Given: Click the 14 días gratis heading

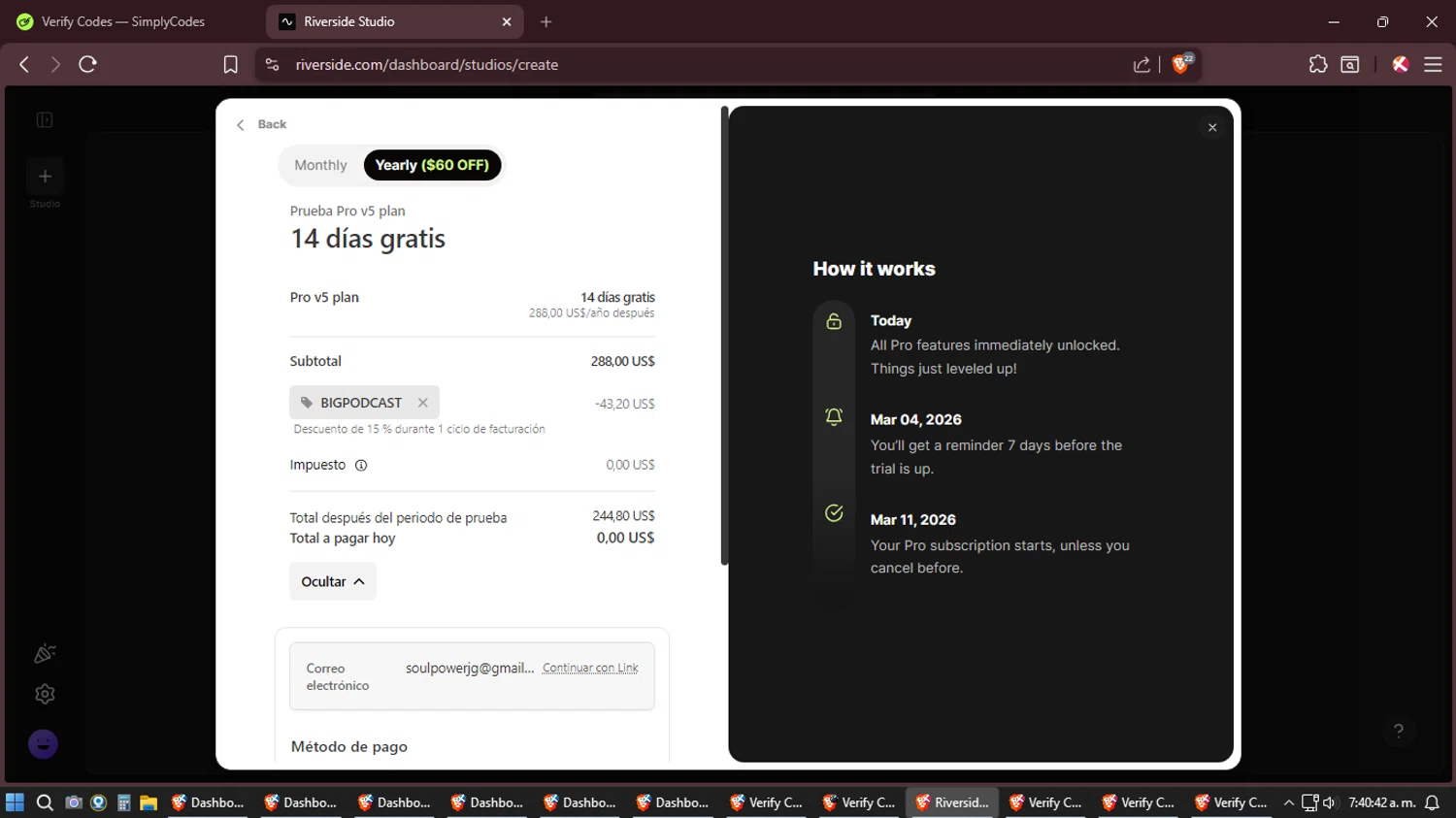Looking at the screenshot, I should coord(368,239).
